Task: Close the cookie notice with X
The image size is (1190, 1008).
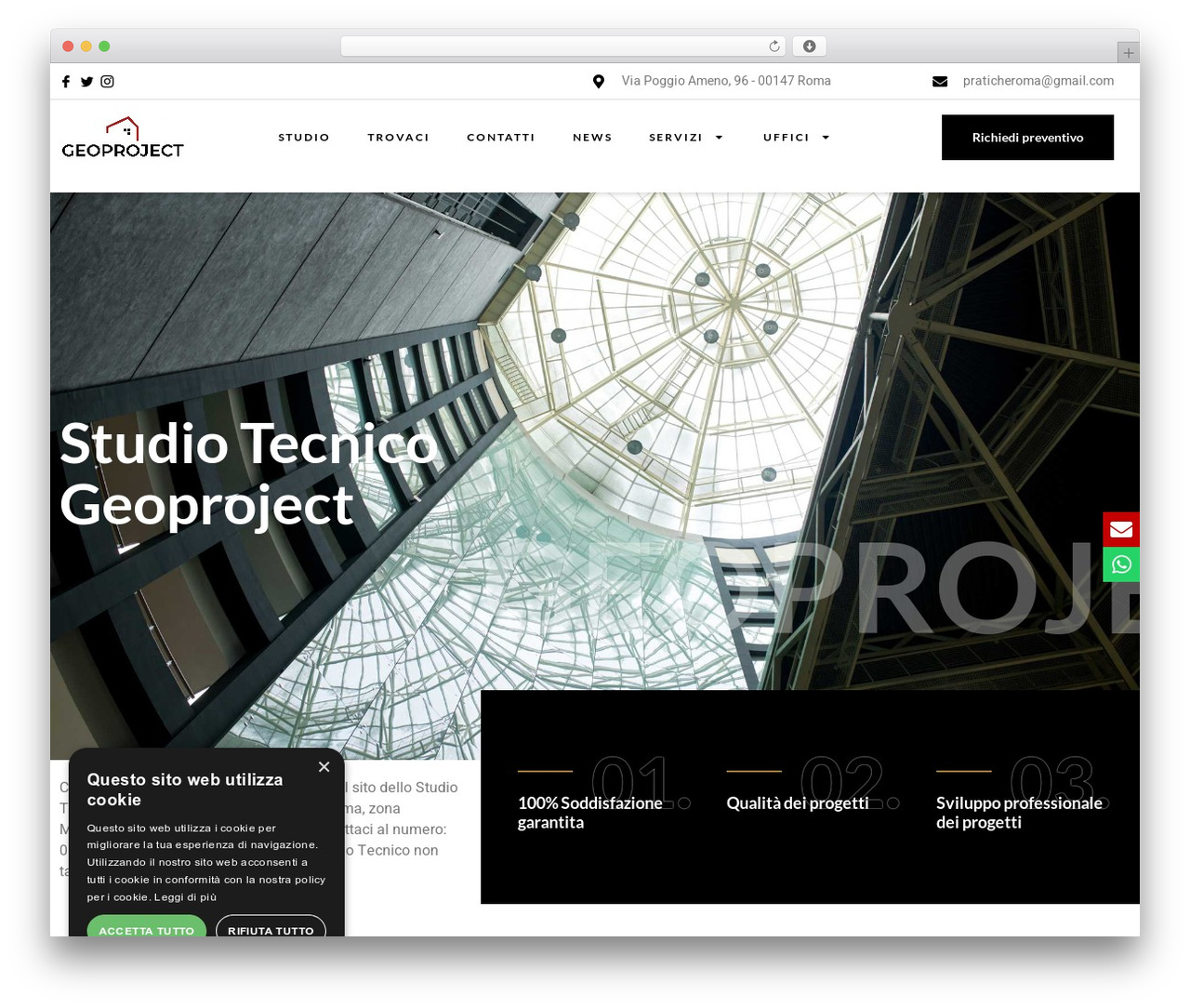Action: point(324,767)
